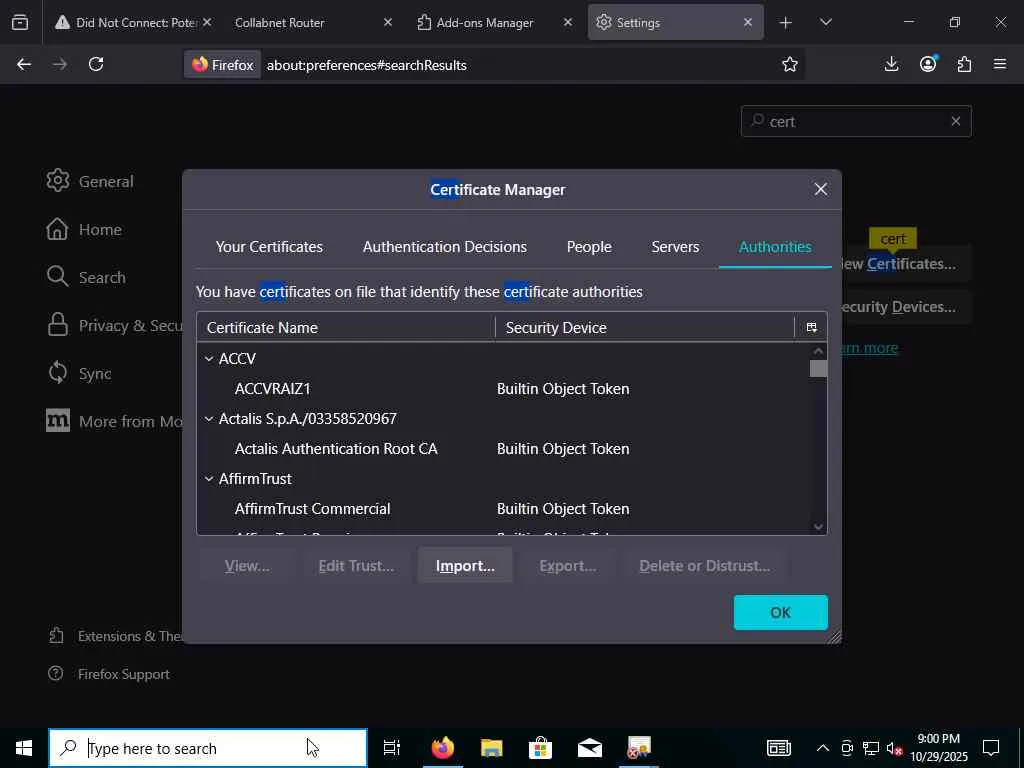Click the certificate list scrollbar thumb
The height and width of the screenshot is (768, 1024).
tap(818, 369)
